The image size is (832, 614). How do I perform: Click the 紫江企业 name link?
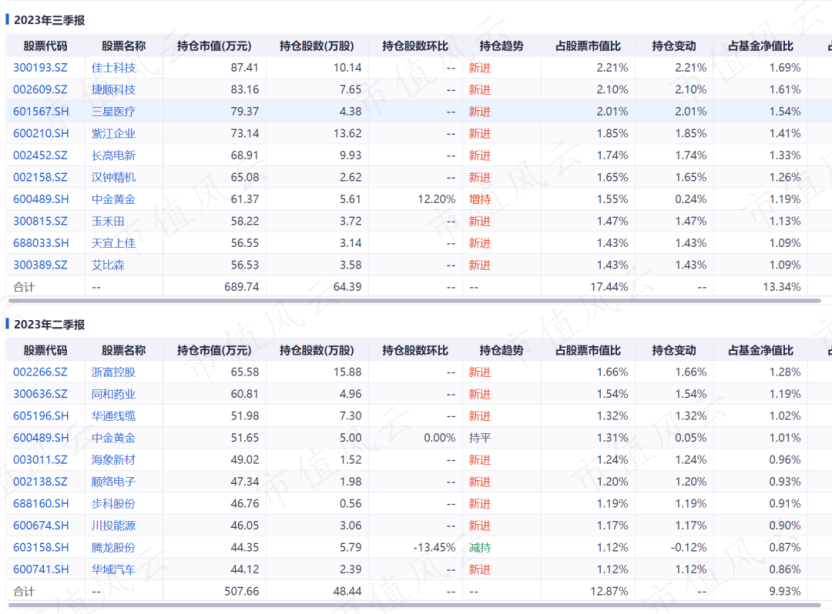click(x=114, y=133)
